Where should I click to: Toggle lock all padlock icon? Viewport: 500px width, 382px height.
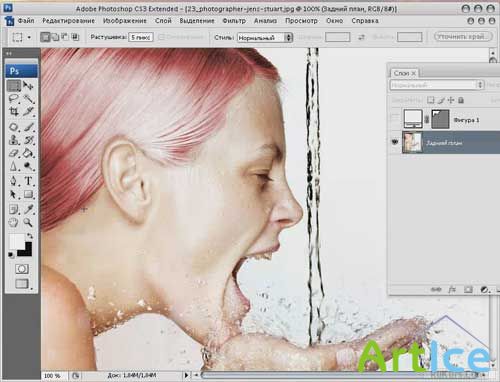[x=461, y=100]
